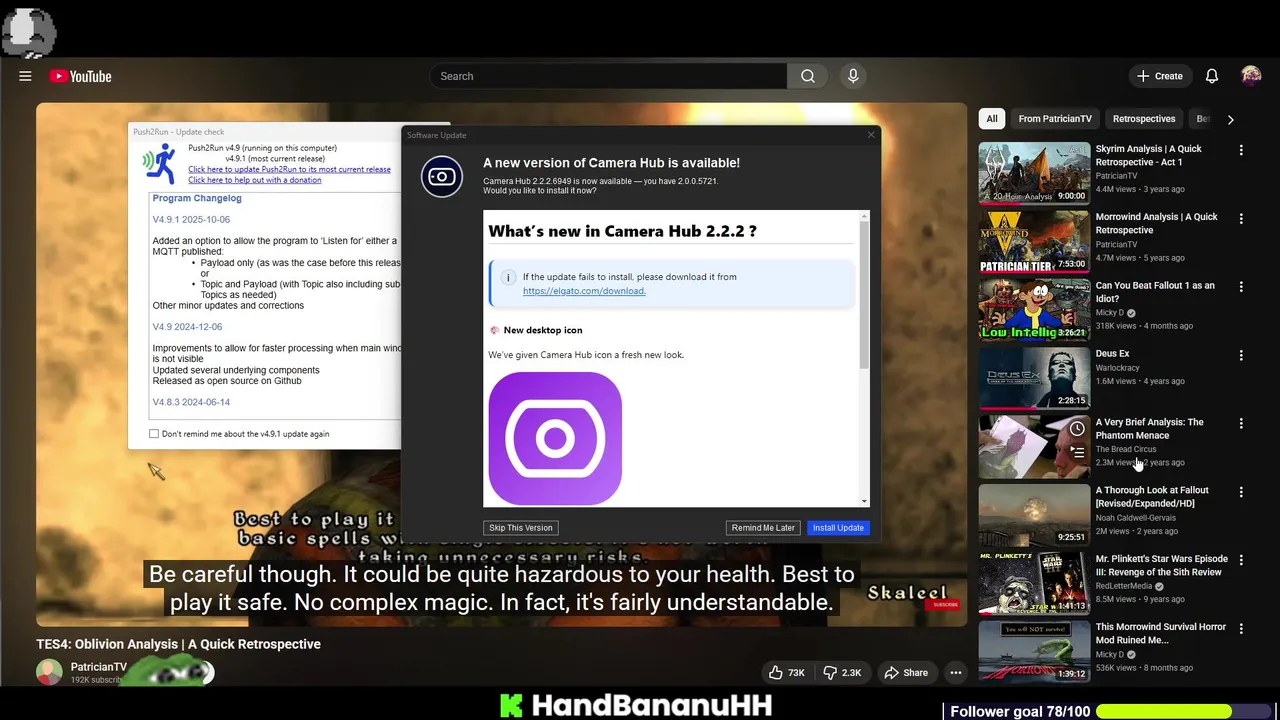The height and width of the screenshot is (720, 1280).
Task: Click V4.9 2024-12-06 changelog heading
Action: [x=187, y=327]
